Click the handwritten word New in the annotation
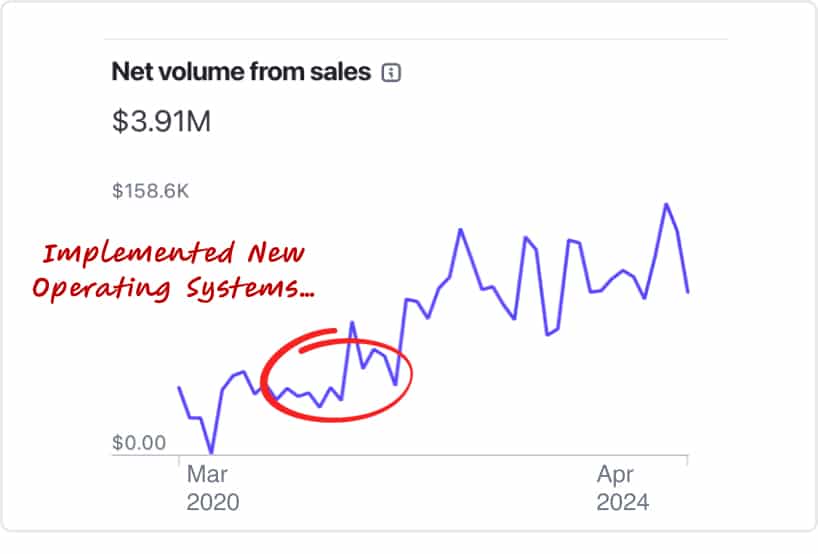This screenshot has width=818, height=554. [276, 253]
